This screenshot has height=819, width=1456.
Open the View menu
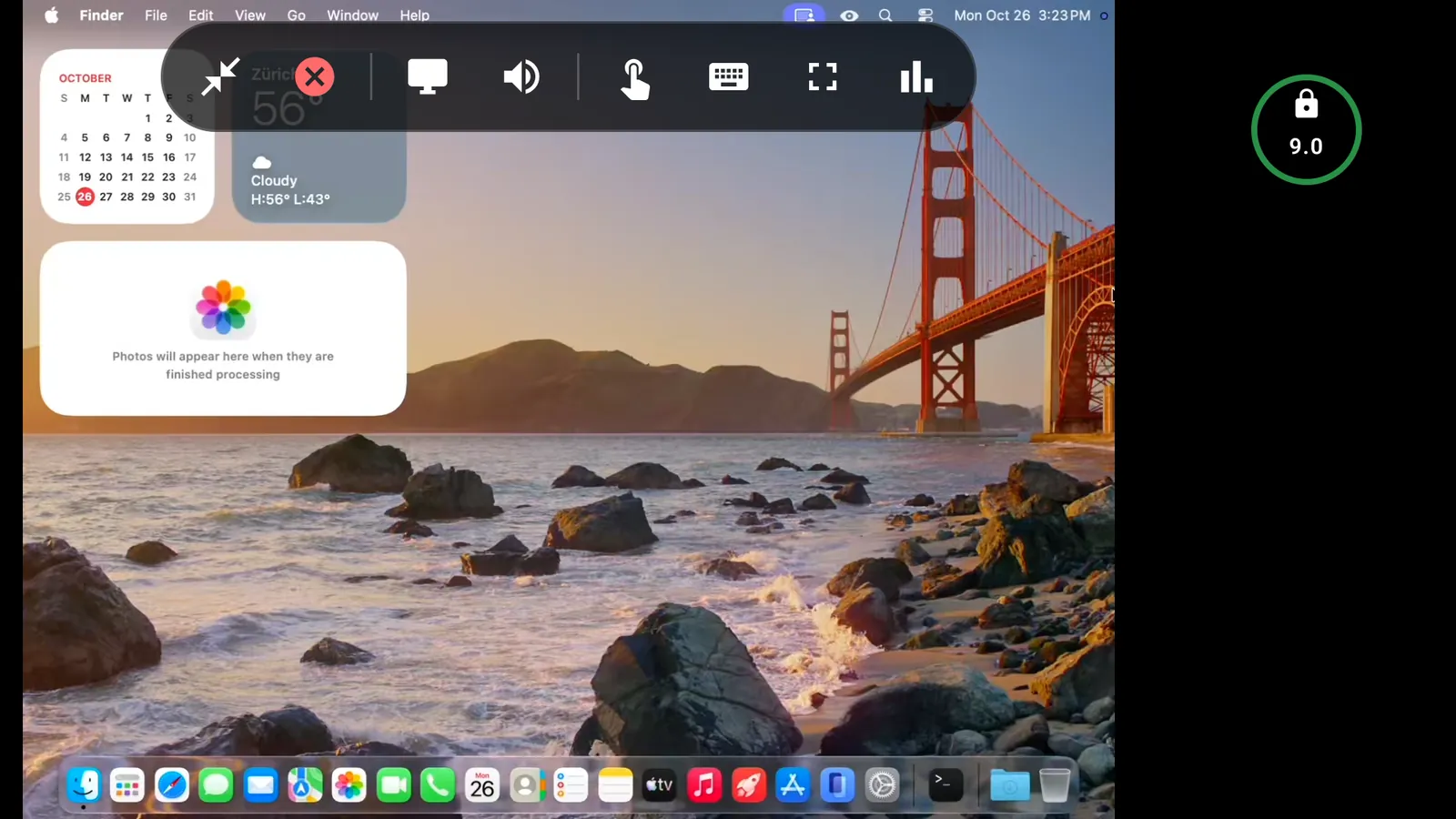[250, 15]
